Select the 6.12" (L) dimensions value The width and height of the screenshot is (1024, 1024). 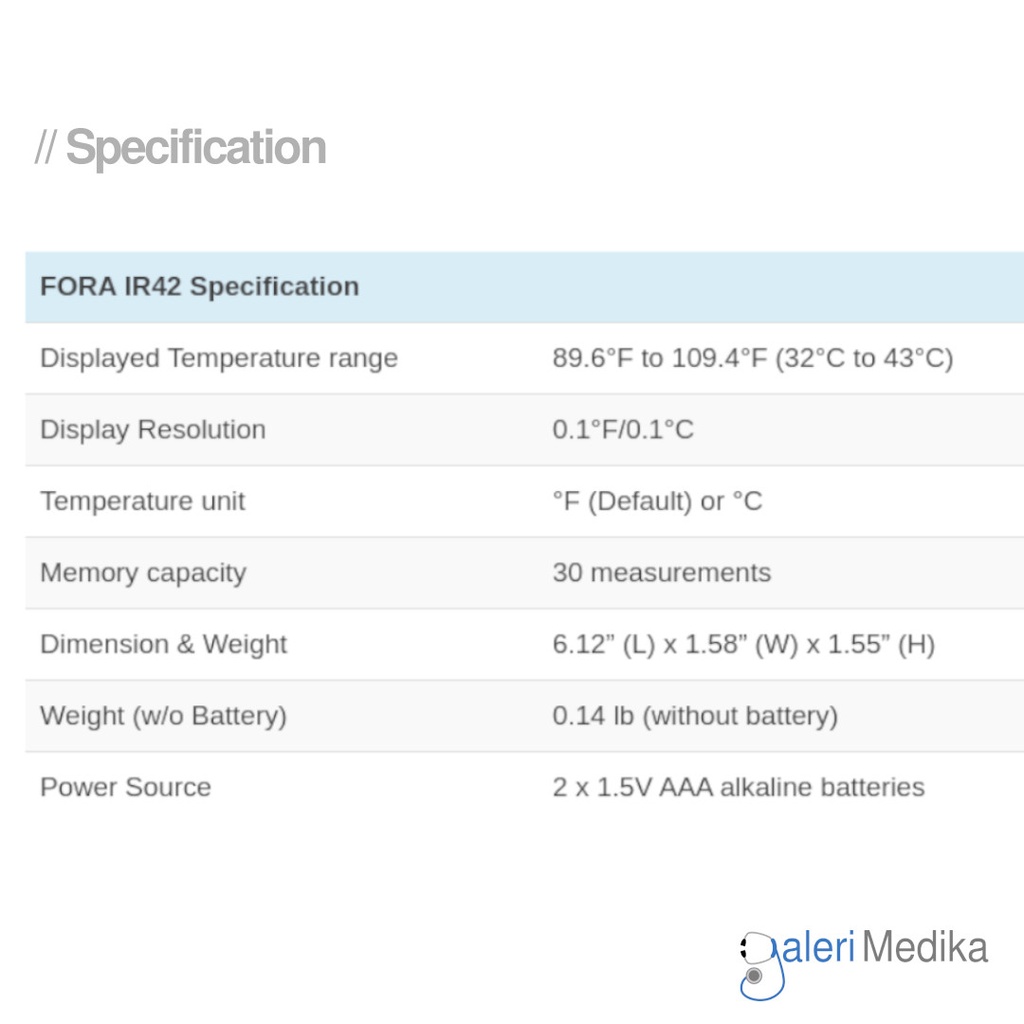pos(743,645)
